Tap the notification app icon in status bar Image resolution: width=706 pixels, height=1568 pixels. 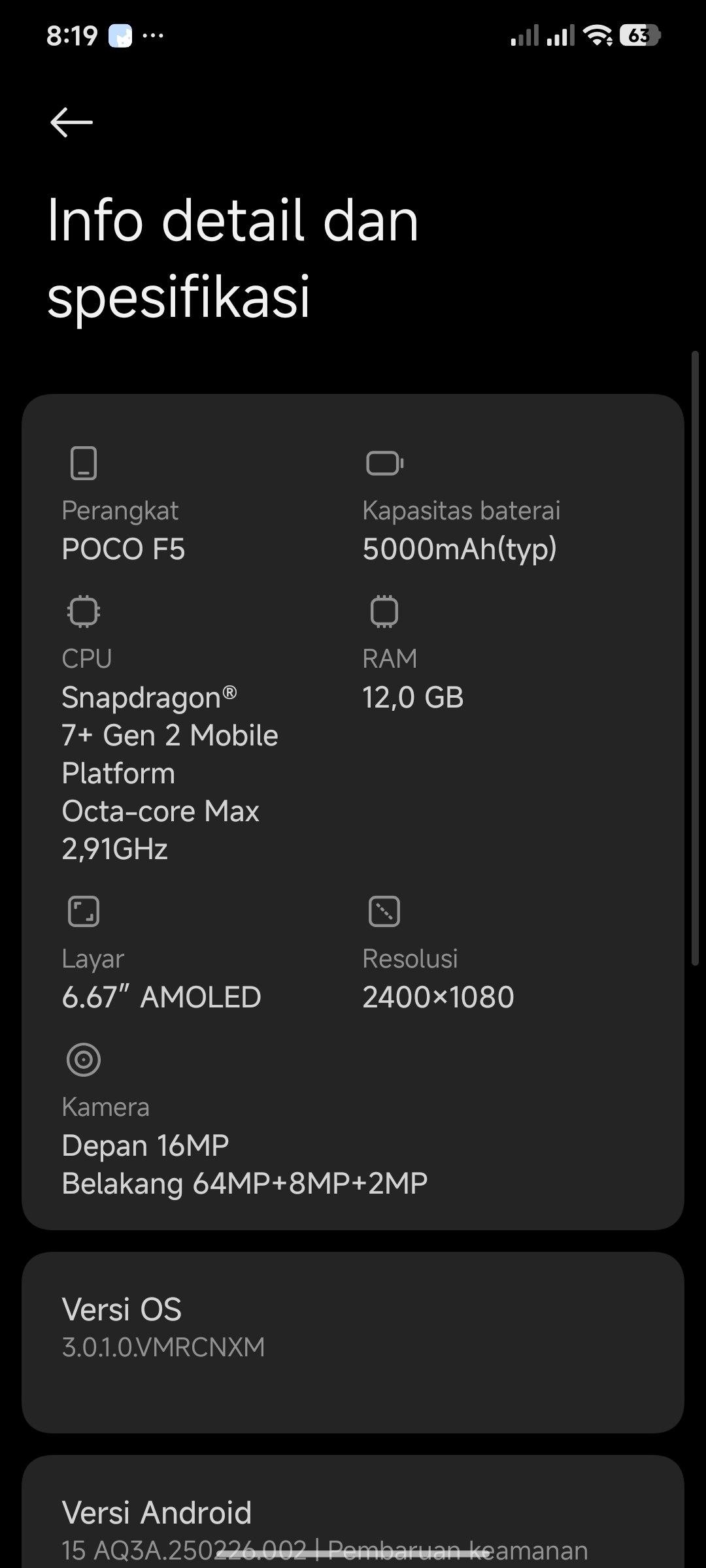click(120, 35)
